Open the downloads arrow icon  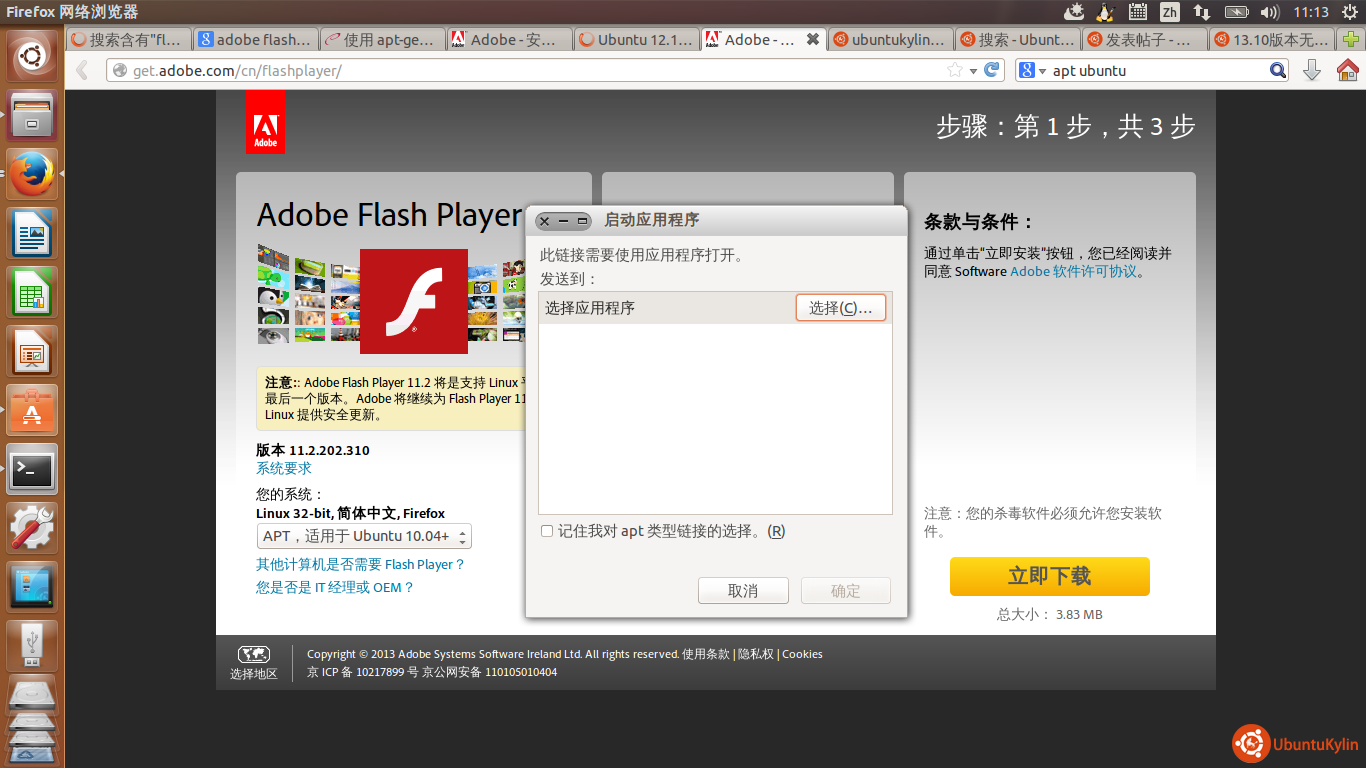click(1312, 70)
